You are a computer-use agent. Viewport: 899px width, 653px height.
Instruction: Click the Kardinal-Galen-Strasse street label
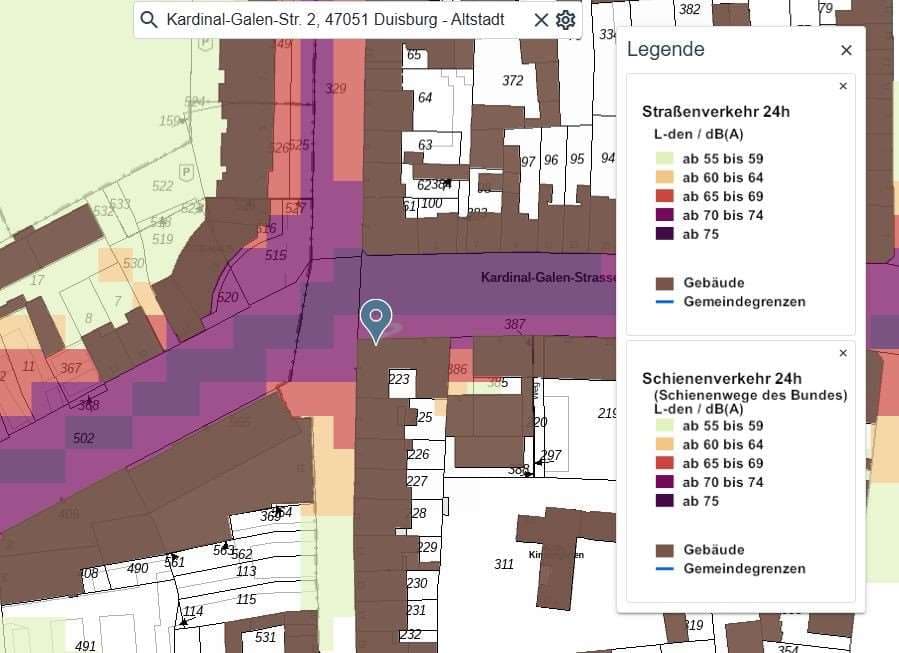pos(548,277)
